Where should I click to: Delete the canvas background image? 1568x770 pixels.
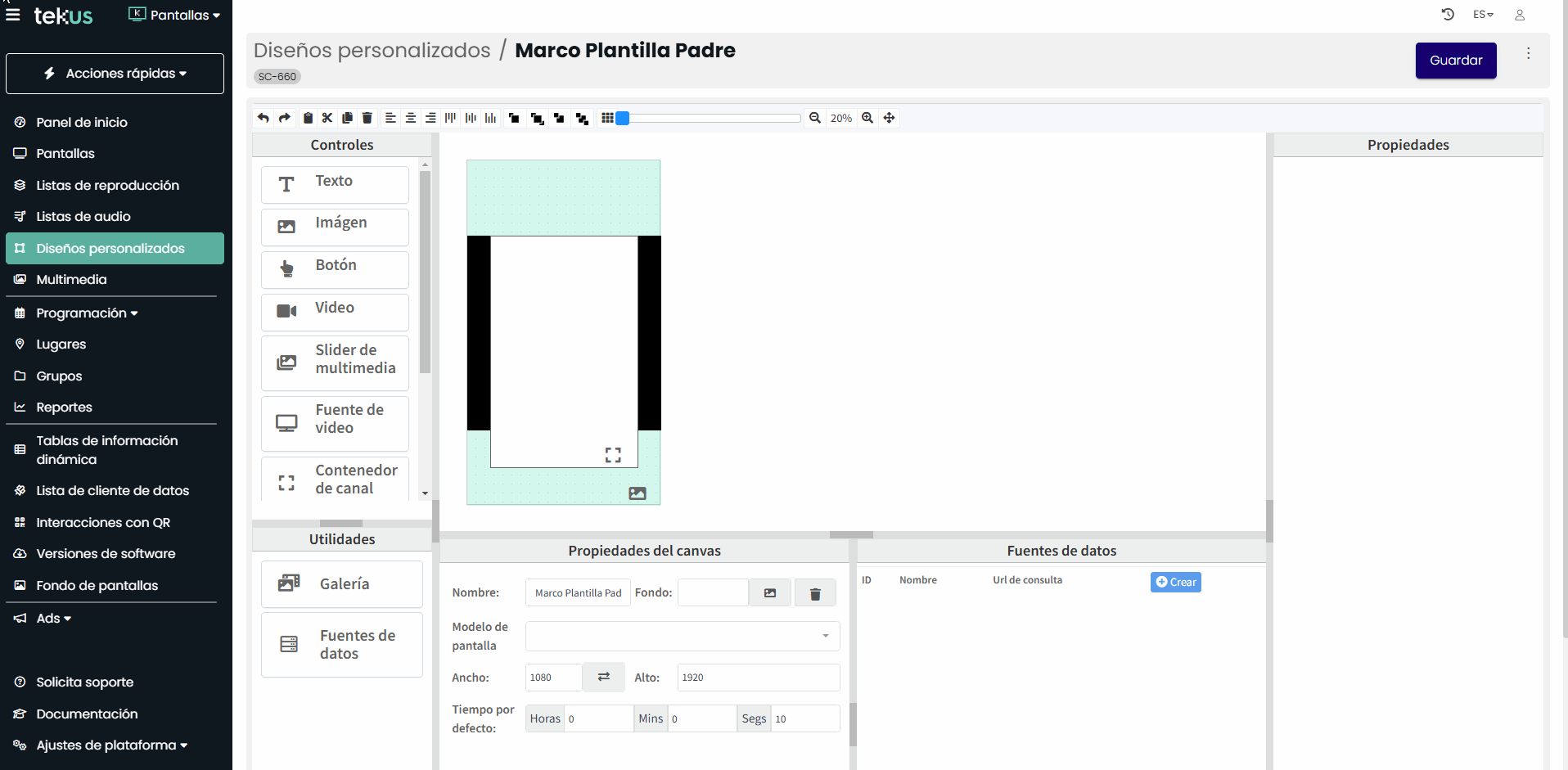815,593
